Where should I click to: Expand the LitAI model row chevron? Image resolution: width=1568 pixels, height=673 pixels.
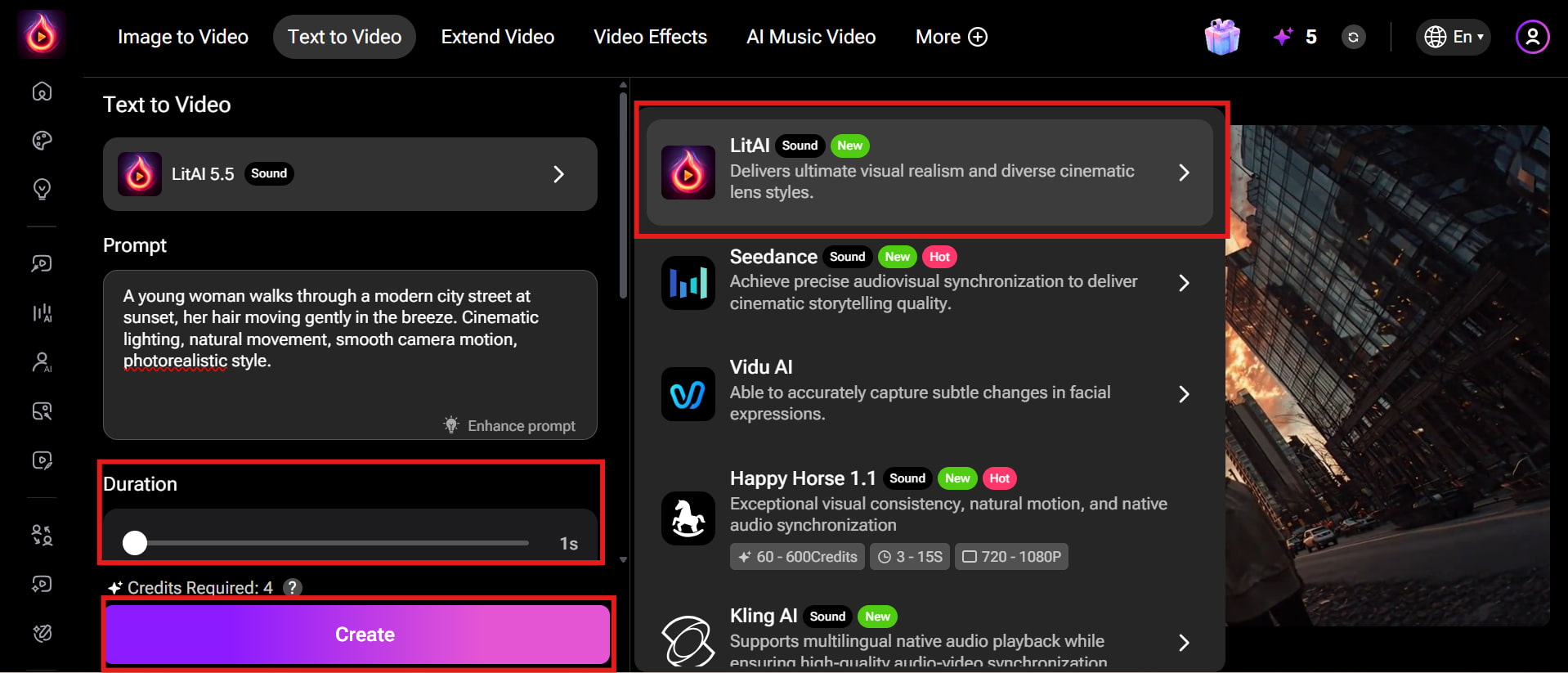(1183, 173)
